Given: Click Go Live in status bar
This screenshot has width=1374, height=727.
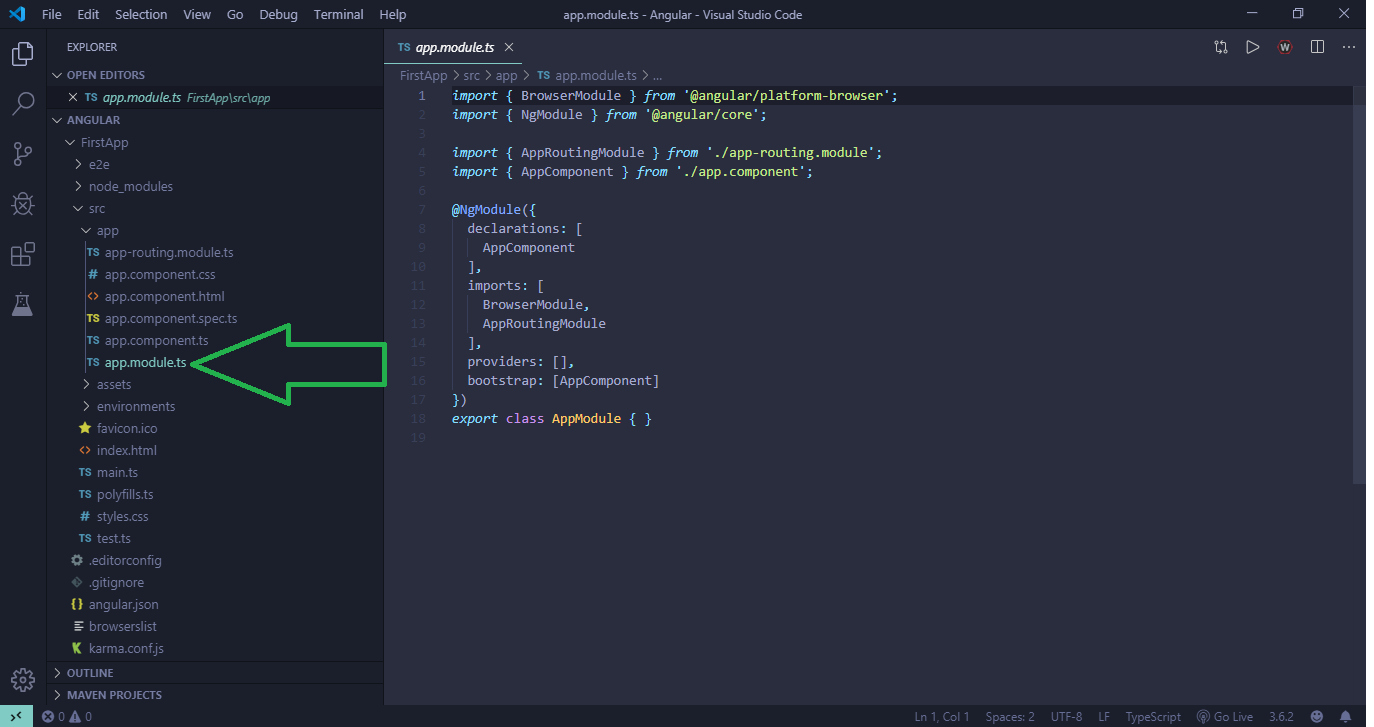Looking at the screenshot, I should 1225,717.
